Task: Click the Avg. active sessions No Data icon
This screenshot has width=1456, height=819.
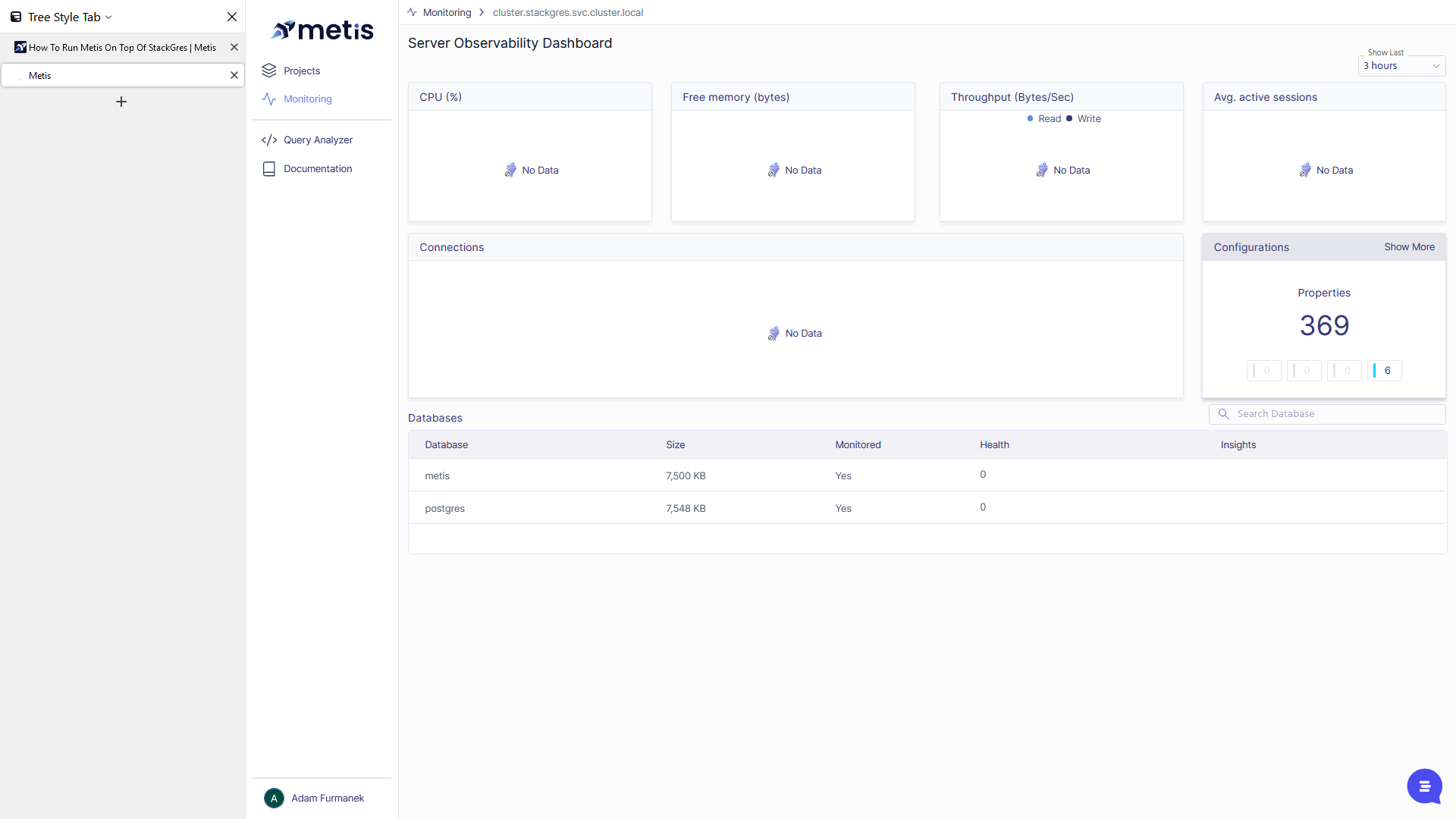Action: (1305, 170)
